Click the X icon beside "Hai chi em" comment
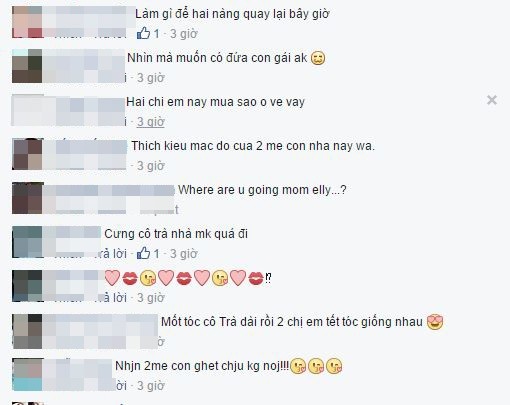The height and width of the screenshot is (405, 510). [492, 100]
